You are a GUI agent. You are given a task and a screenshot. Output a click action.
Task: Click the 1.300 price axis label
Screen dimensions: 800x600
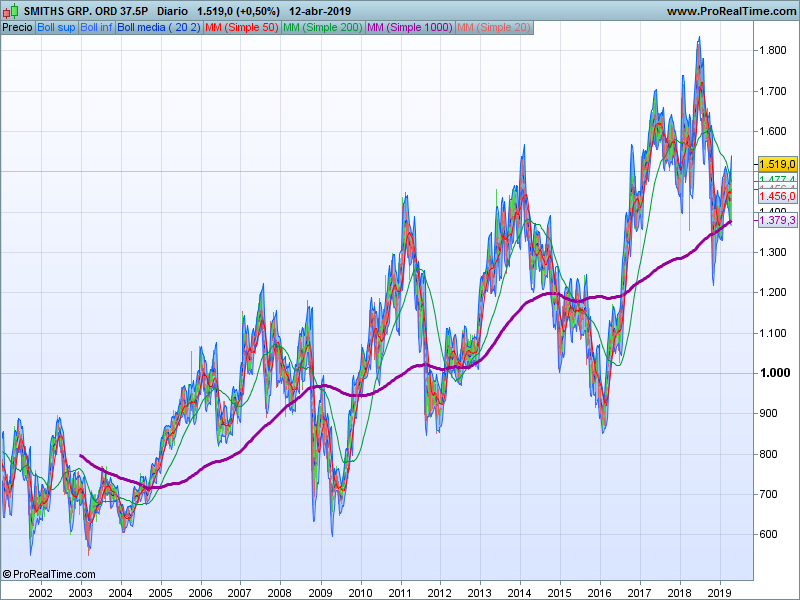773,253
